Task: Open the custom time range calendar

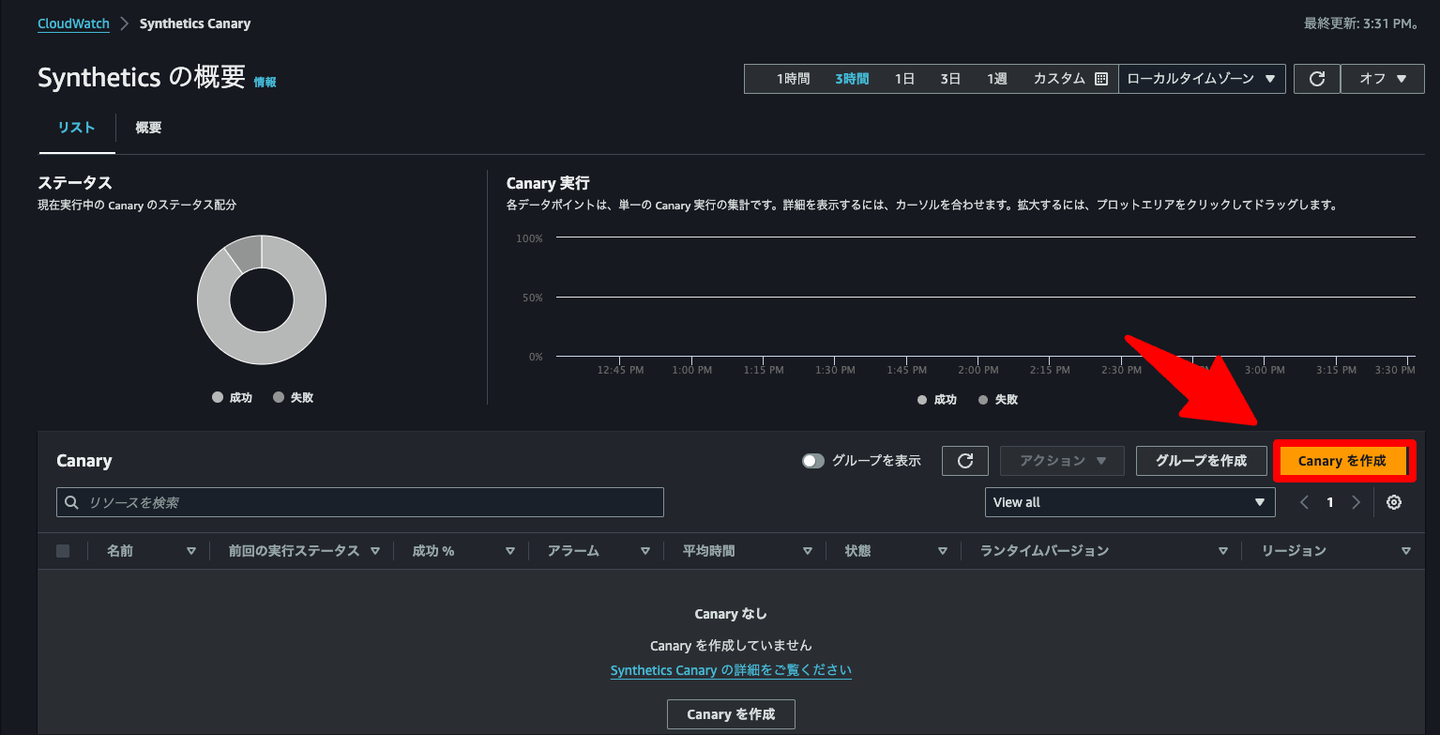Action: [1101, 79]
